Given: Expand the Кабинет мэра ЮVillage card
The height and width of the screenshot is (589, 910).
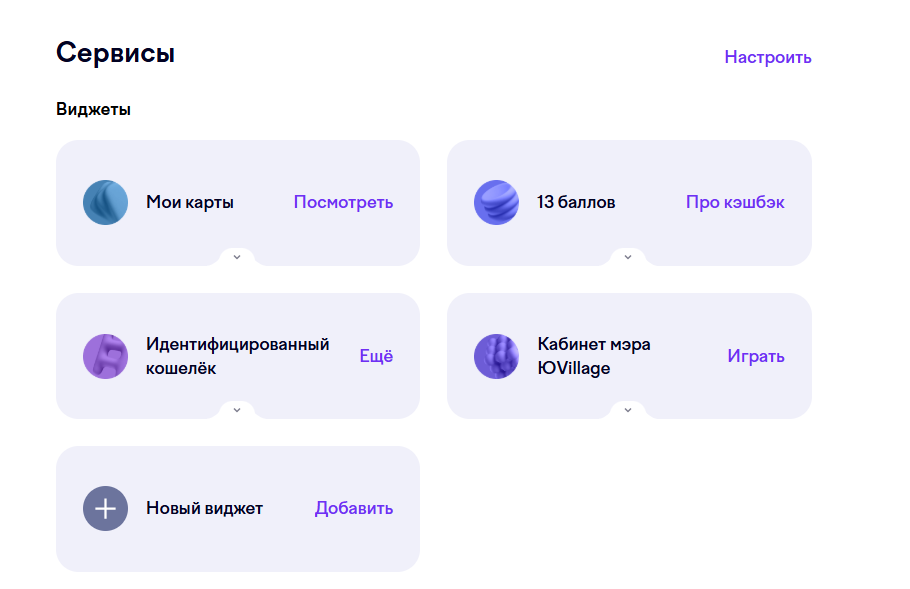Looking at the screenshot, I should (628, 411).
